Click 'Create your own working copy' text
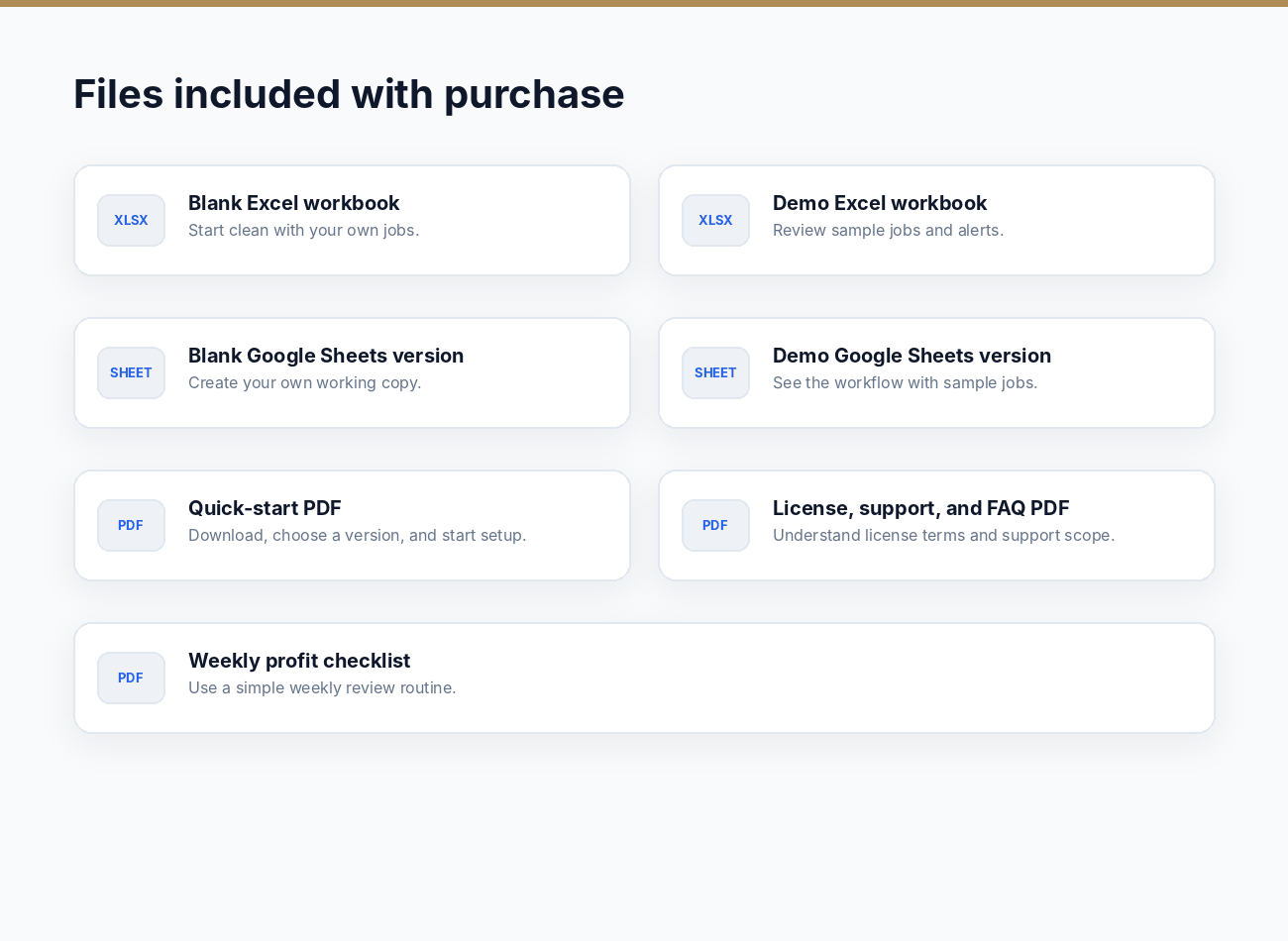This screenshot has width=1288, height=941. tap(304, 382)
